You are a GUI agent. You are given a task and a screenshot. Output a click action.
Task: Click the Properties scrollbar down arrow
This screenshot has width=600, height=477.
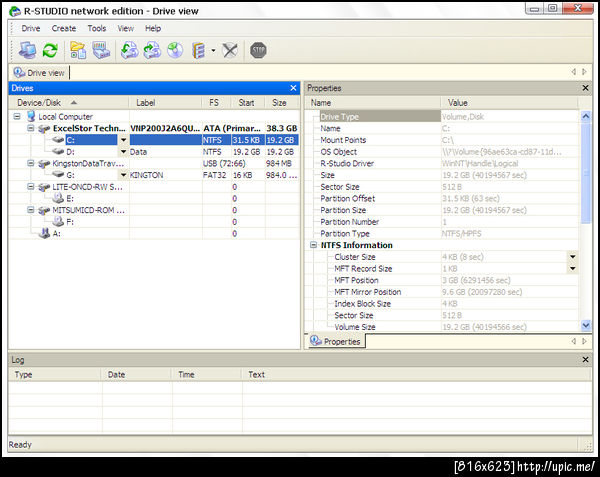click(585, 326)
